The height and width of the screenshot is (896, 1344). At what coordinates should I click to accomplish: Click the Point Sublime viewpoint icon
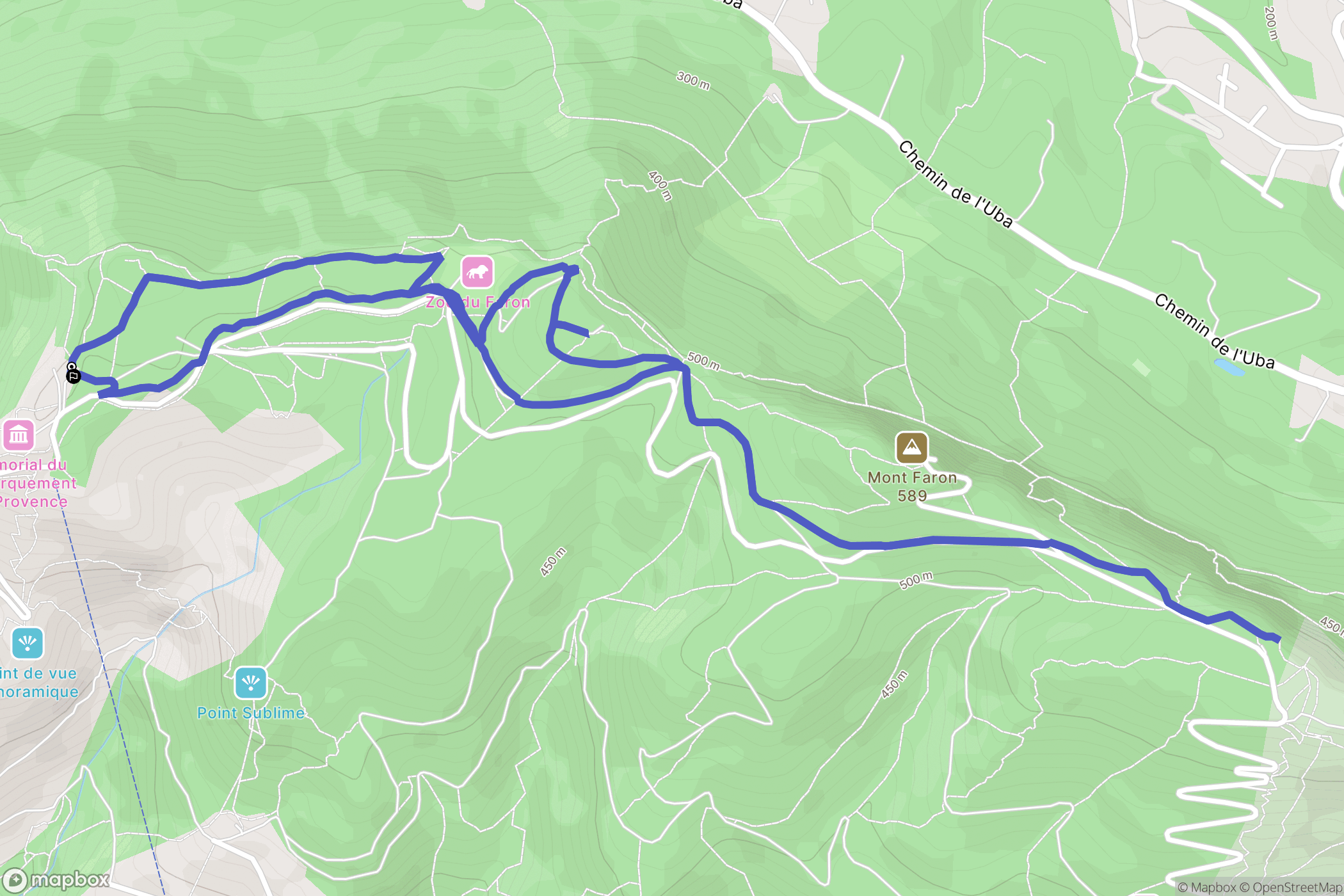(x=250, y=683)
